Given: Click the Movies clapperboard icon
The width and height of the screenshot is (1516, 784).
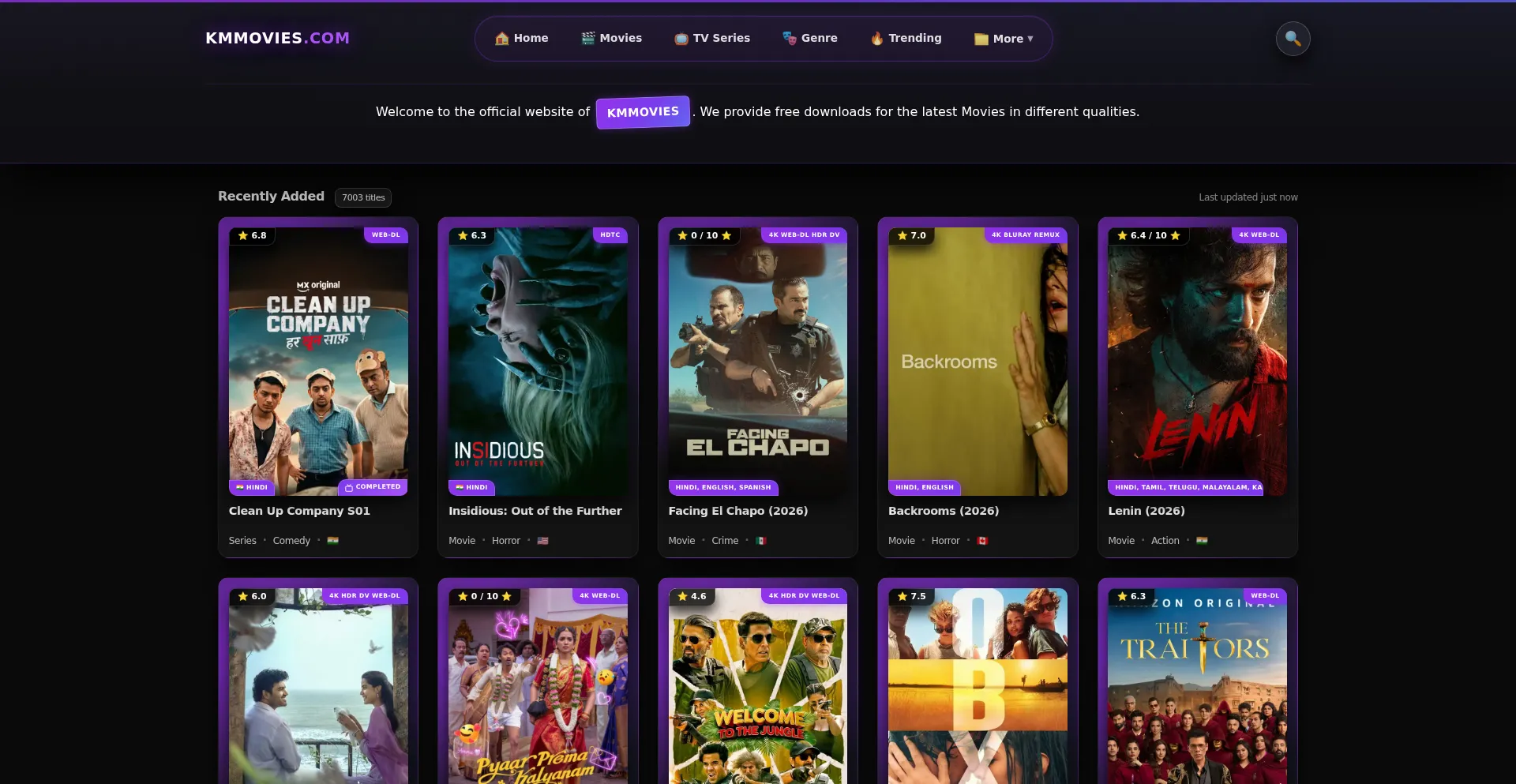Looking at the screenshot, I should click(x=587, y=38).
